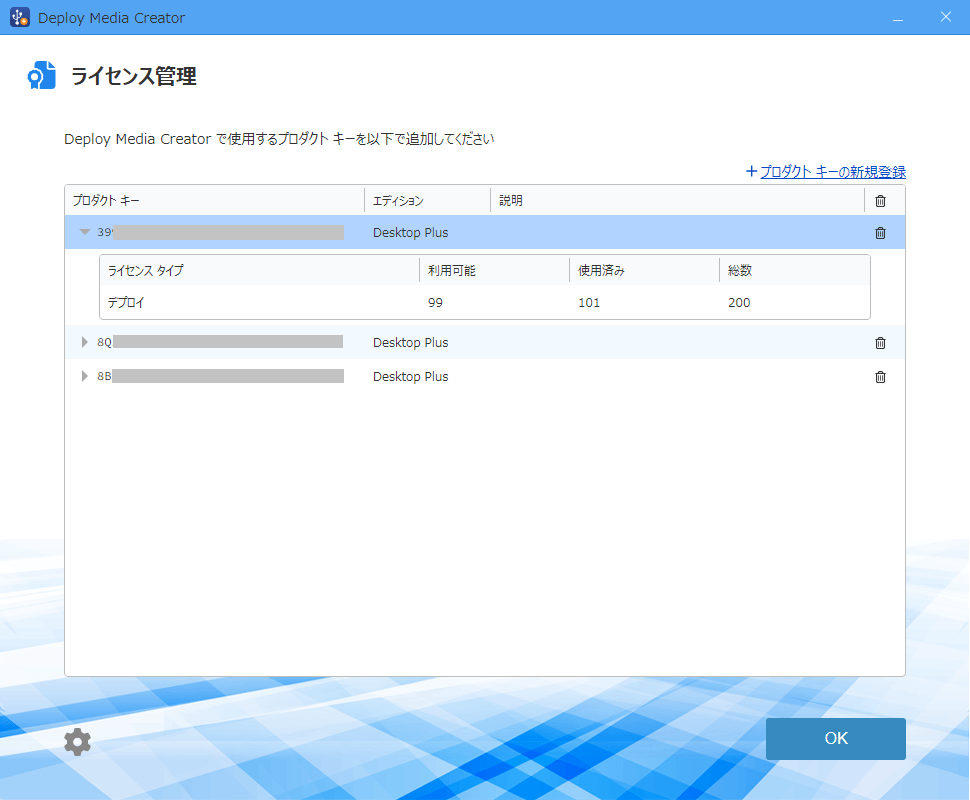The image size is (970, 800).
Task: Delete the product key starting with 39
Action: pos(880,233)
